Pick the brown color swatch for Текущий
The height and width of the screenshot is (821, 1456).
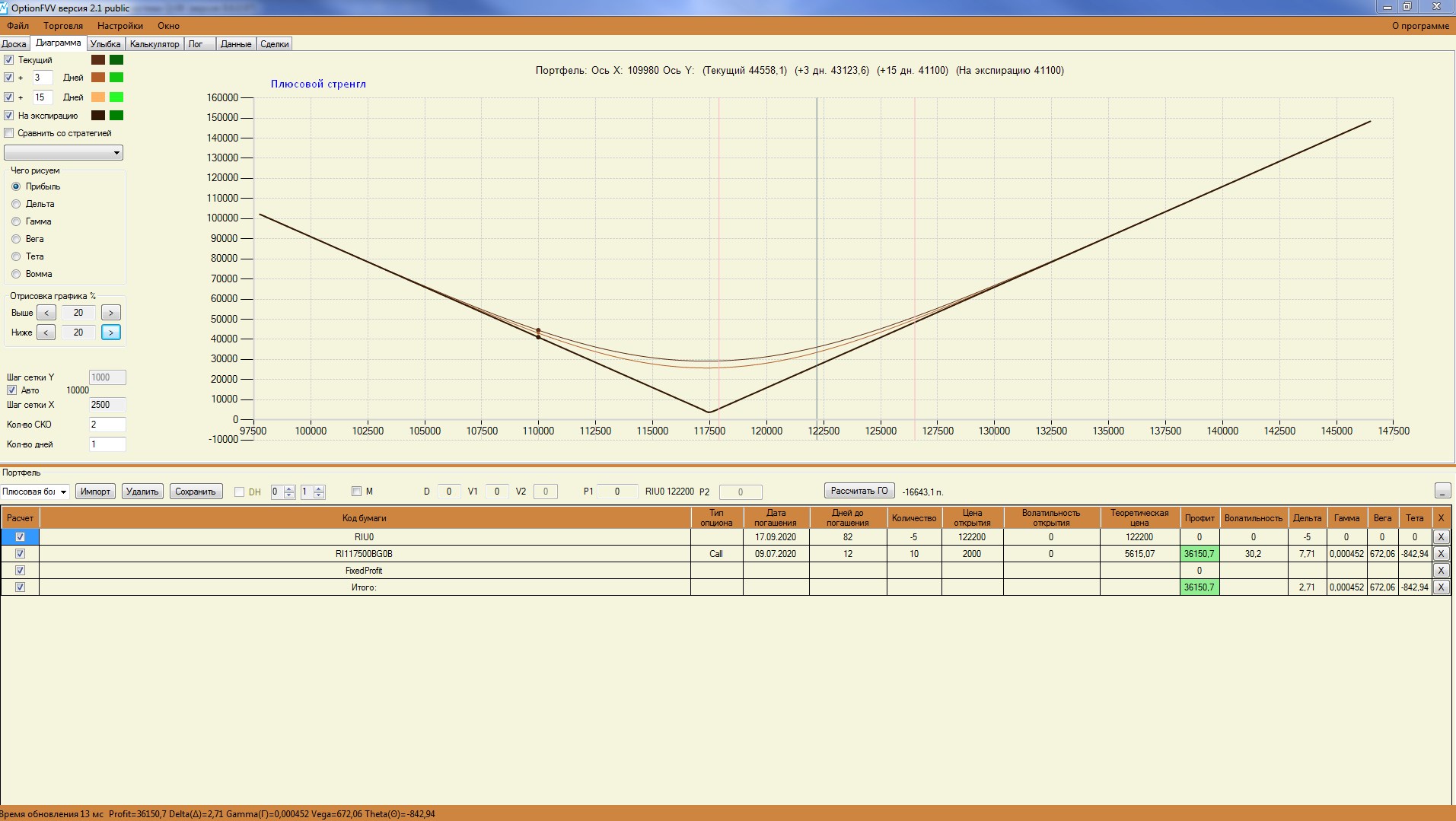[x=98, y=60]
